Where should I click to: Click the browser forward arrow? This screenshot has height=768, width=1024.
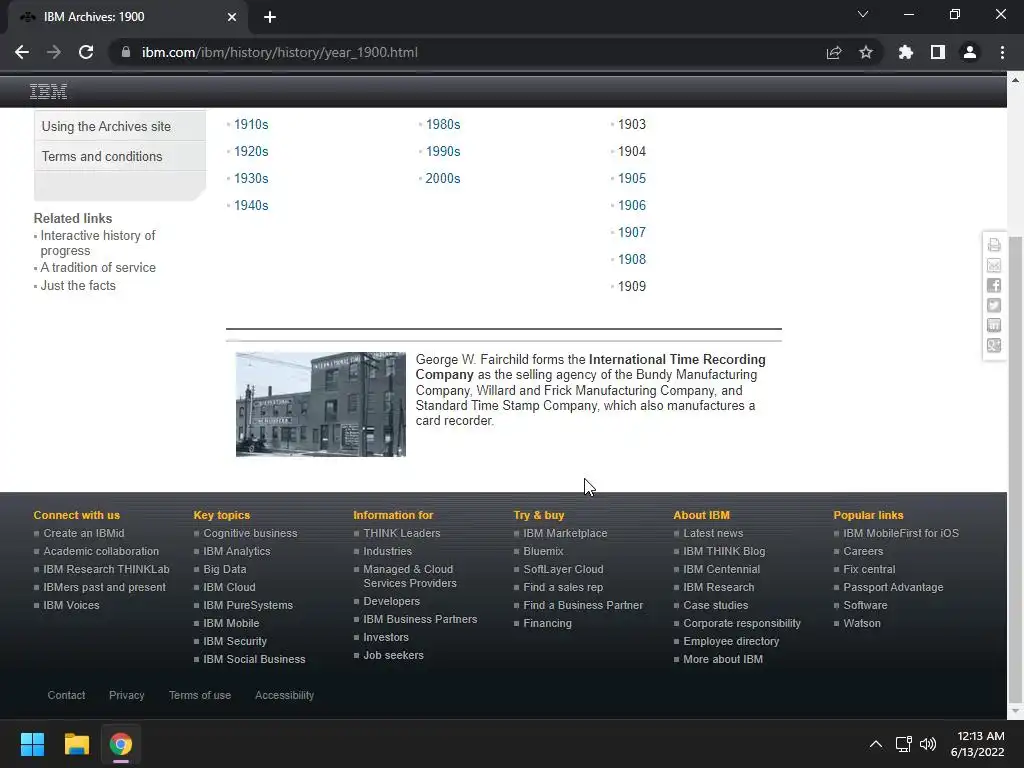coord(54,52)
